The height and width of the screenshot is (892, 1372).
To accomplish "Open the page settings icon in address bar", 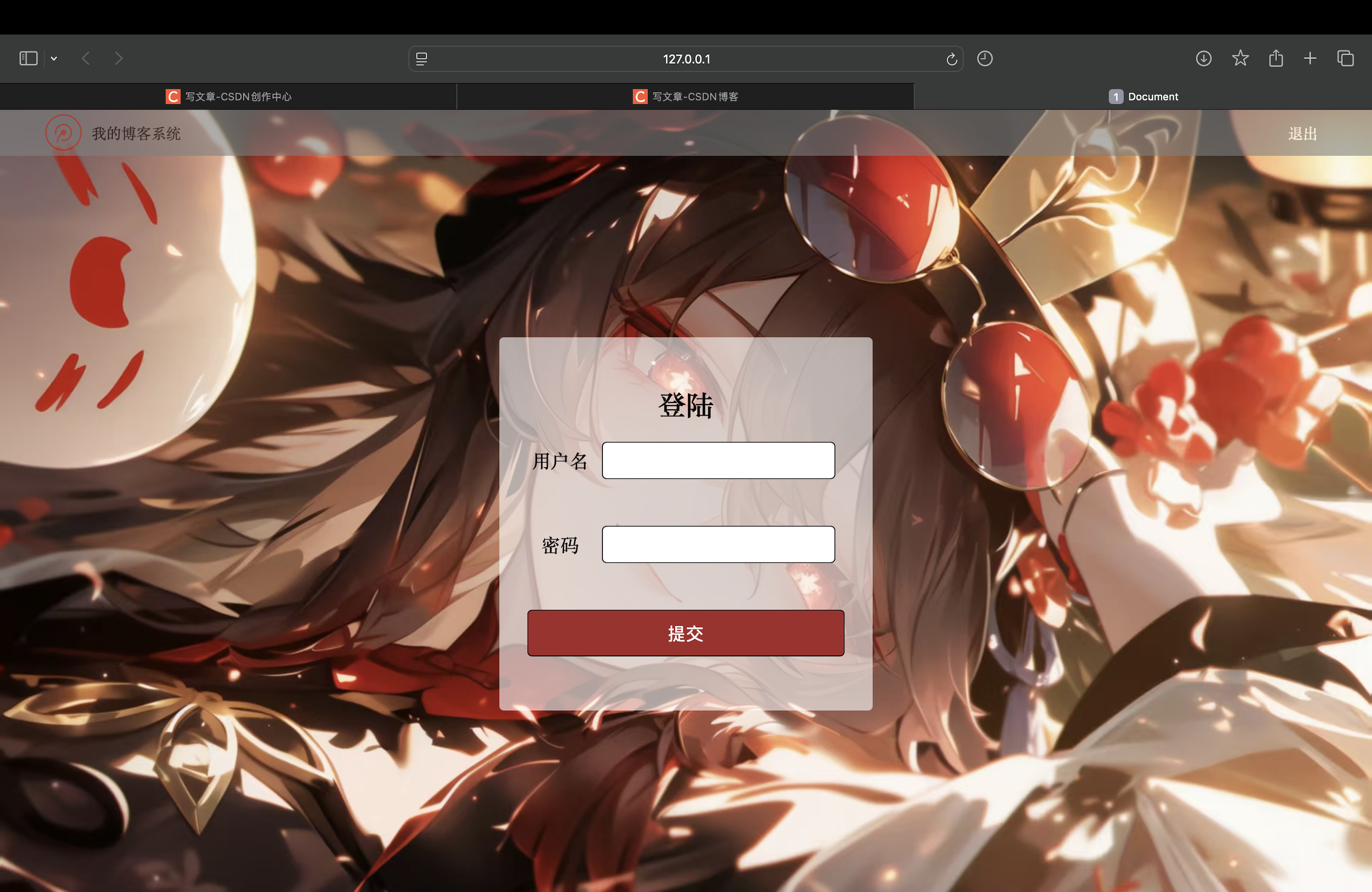I will tap(421, 59).
